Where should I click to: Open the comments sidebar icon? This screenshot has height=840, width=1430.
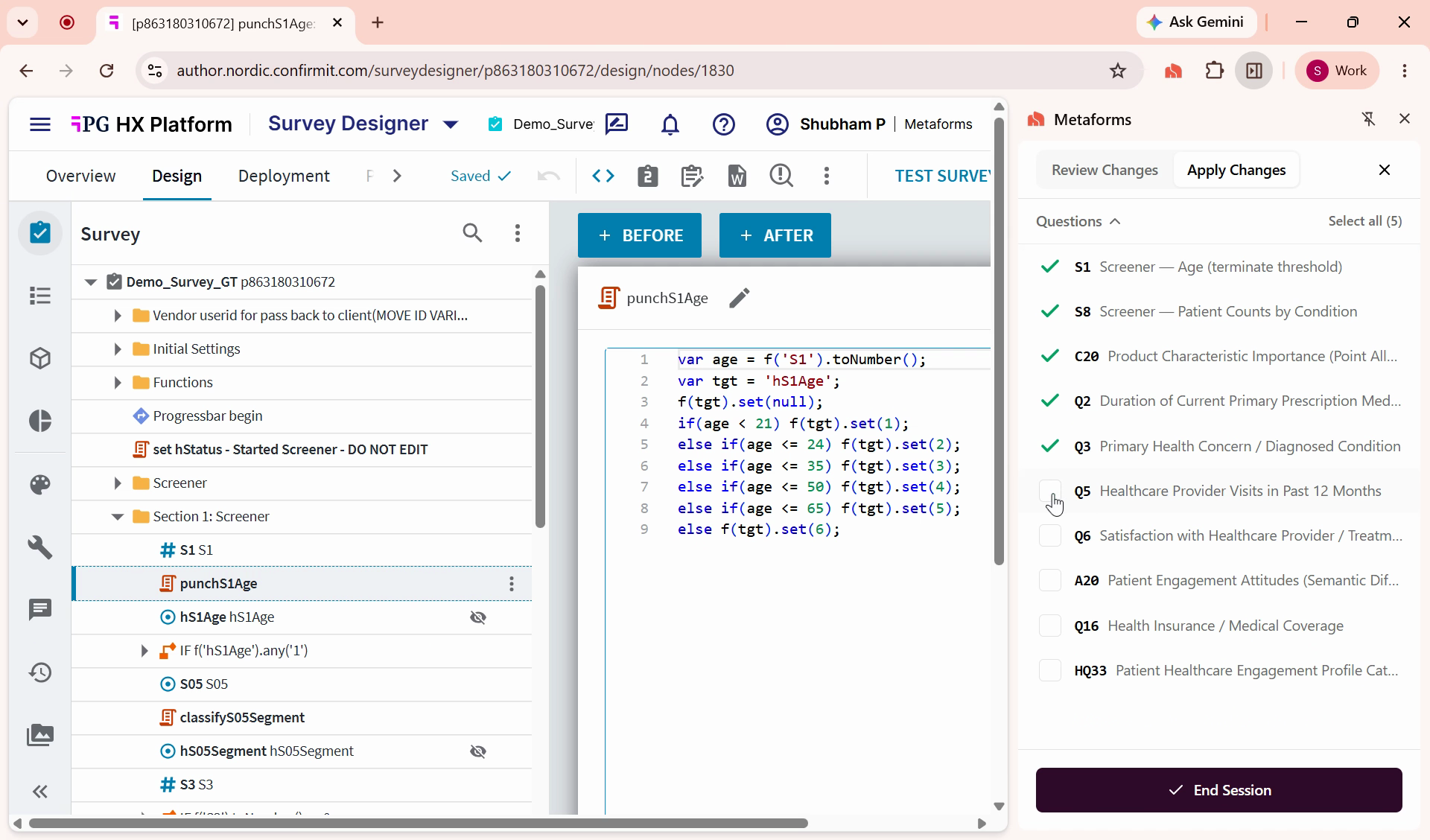40,610
